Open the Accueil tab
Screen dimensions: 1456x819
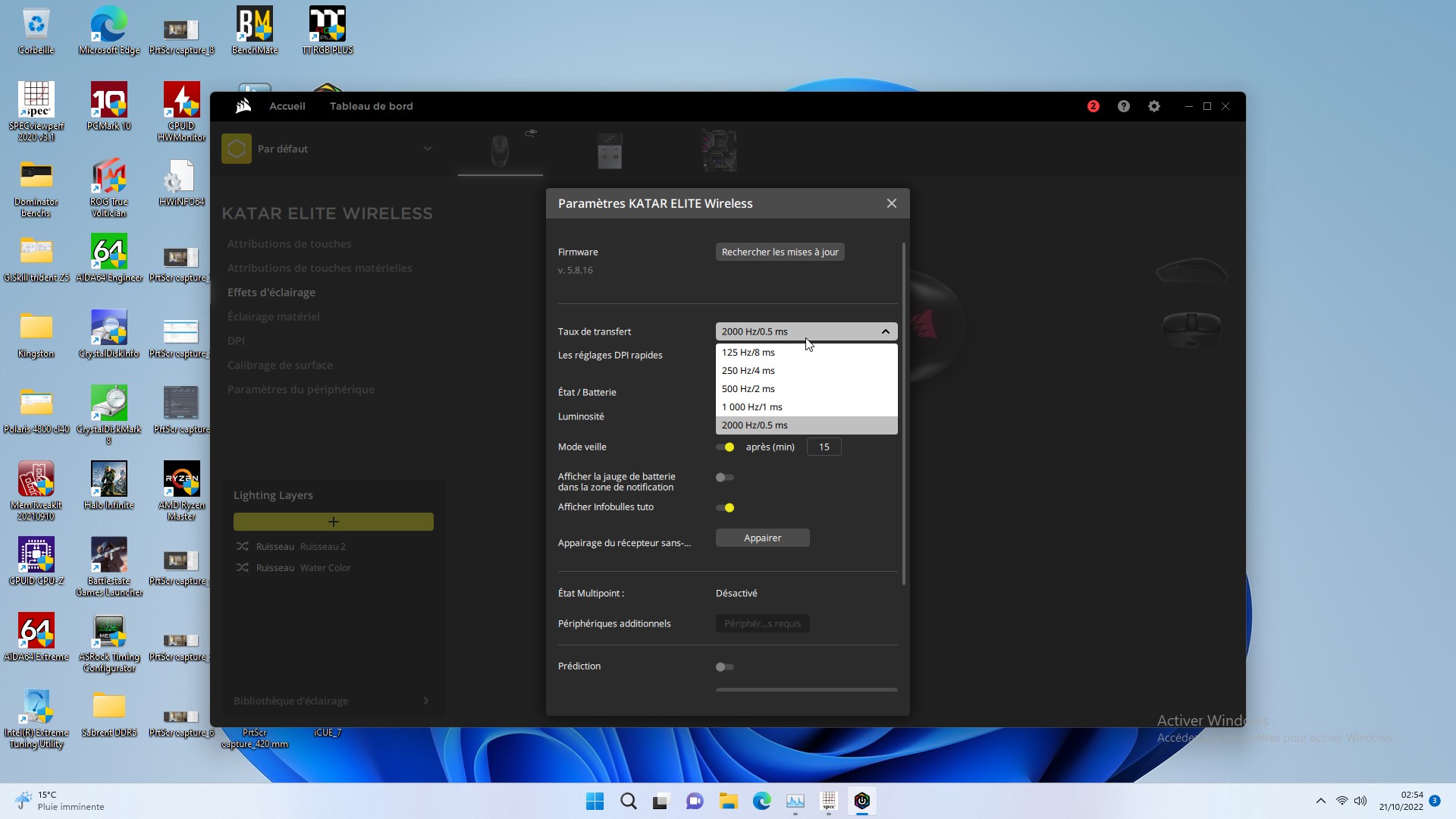[287, 106]
